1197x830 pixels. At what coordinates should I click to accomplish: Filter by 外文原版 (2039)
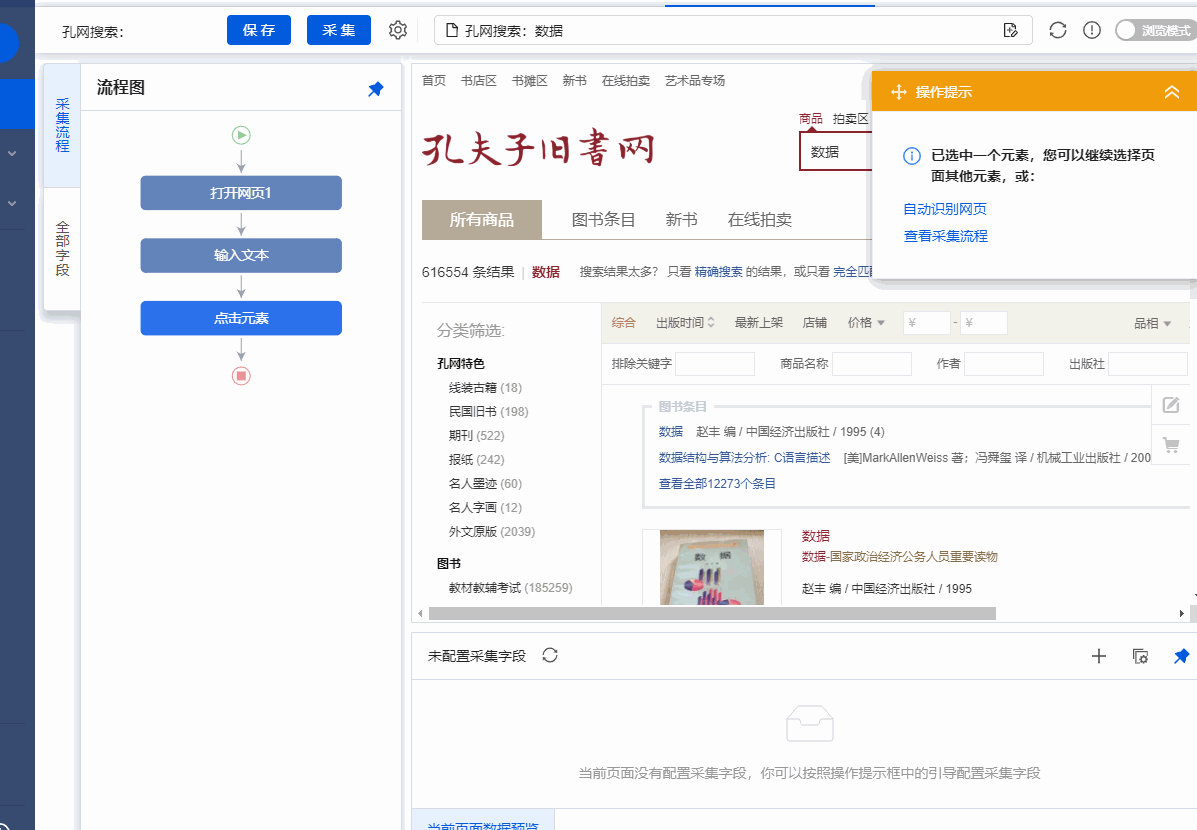click(x=492, y=531)
